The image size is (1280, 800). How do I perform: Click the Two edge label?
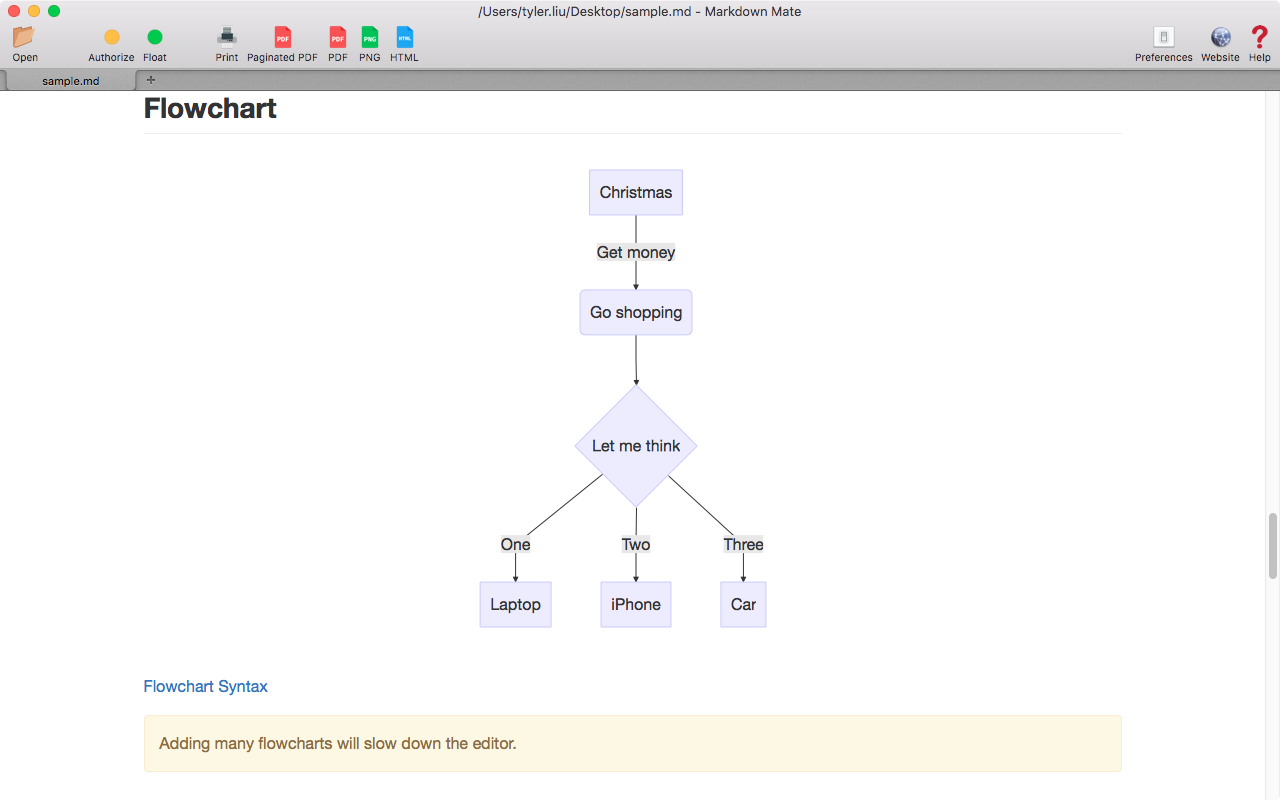(636, 544)
